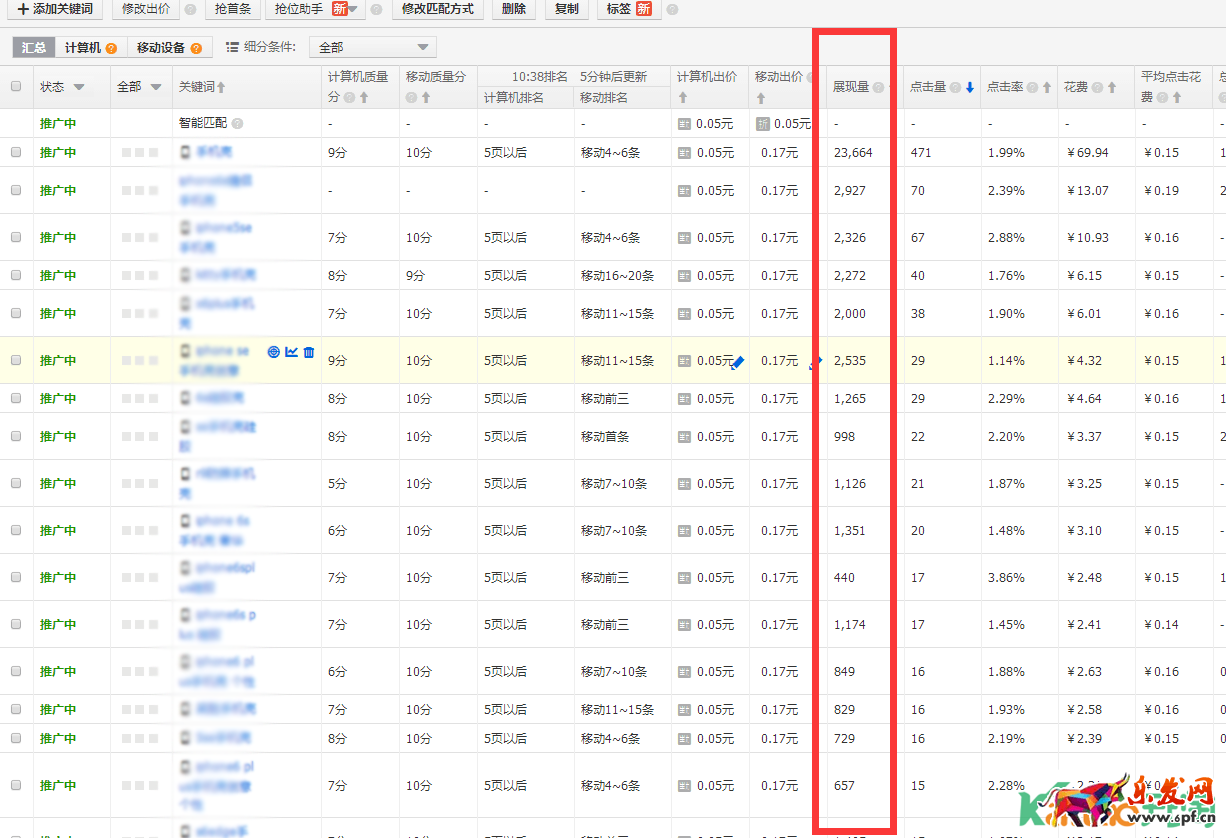Image resolution: width=1226 pixels, height=838 pixels.
Task: Click the 抢首条 button
Action: pyautogui.click(x=235, y=9)
